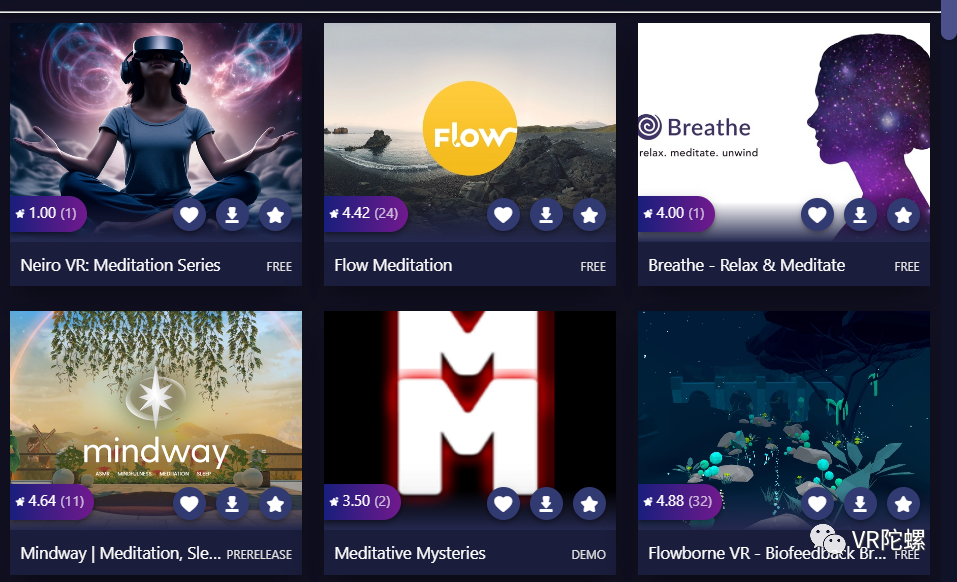Click the 4.88 rating badge on Flowborne VR
The image size is (957, 582).
[x=679, y=501]
